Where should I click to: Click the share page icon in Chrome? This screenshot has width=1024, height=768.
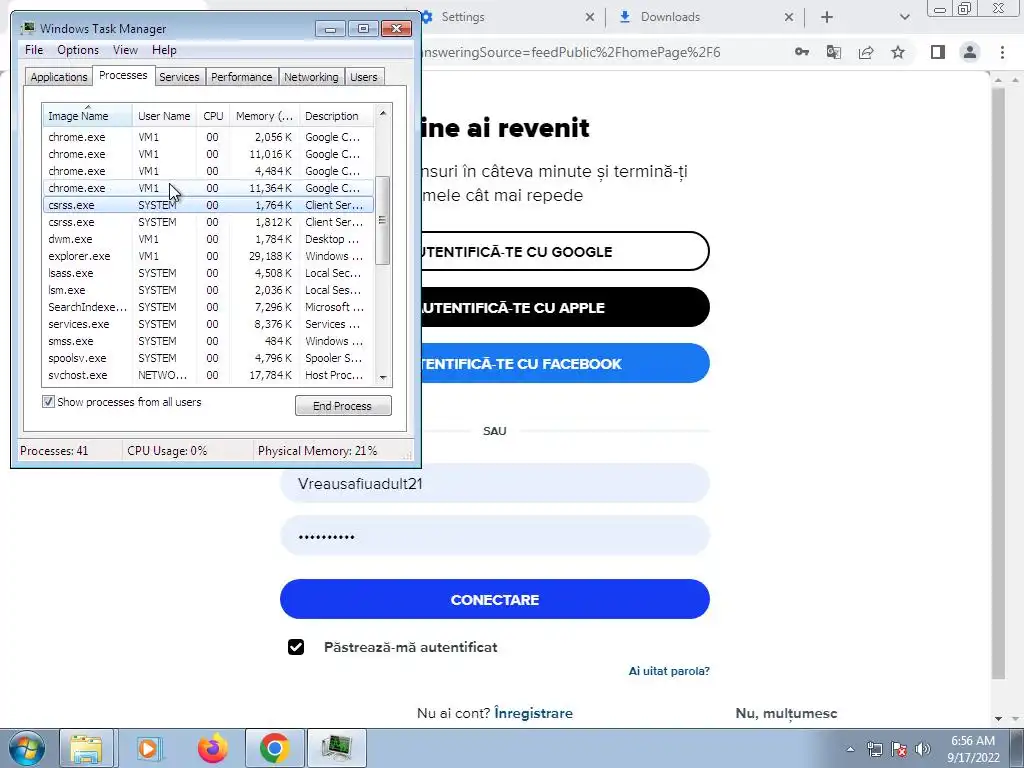click(866, 52)
